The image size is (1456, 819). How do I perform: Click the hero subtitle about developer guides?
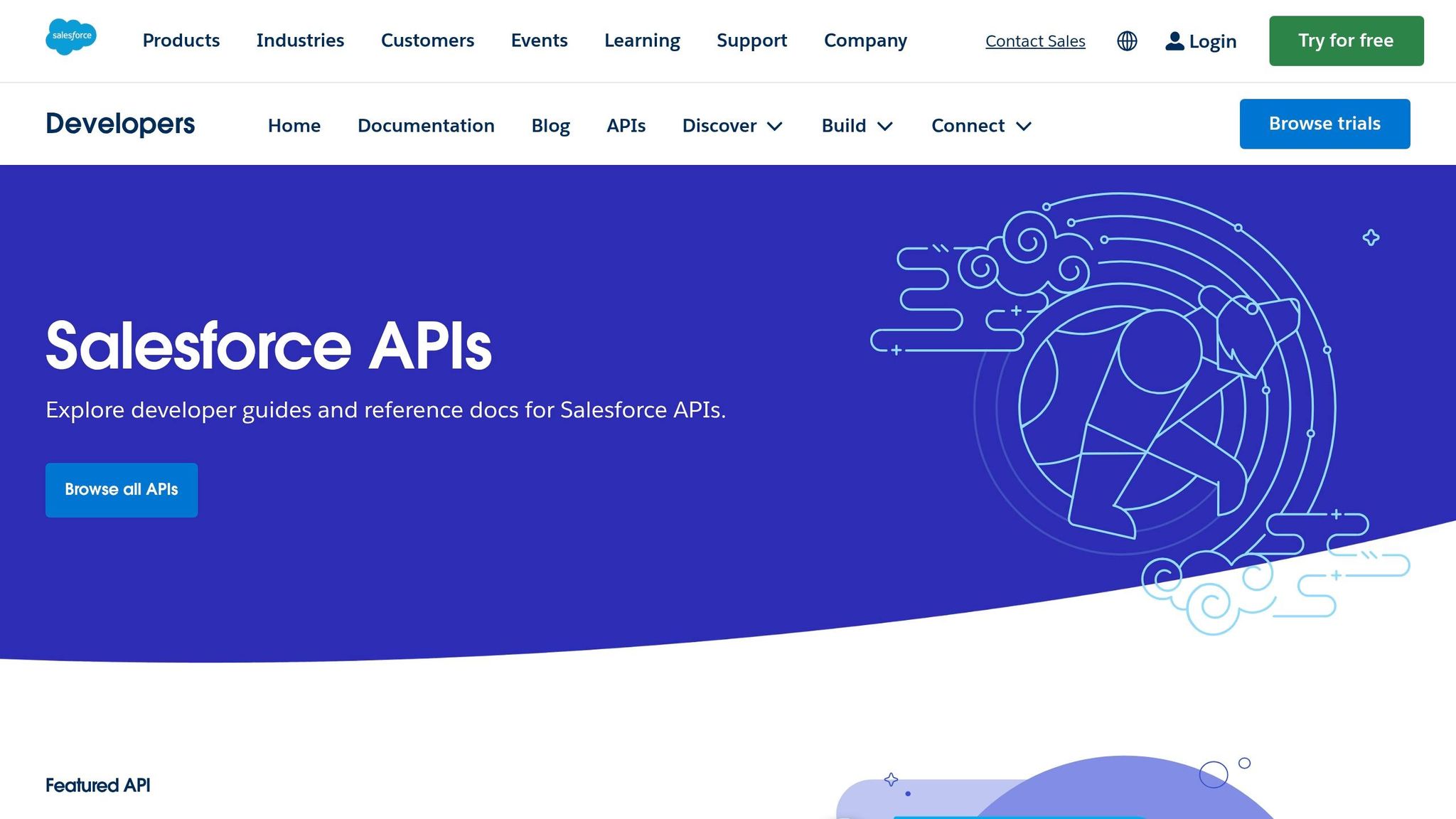tap(386, 410)
